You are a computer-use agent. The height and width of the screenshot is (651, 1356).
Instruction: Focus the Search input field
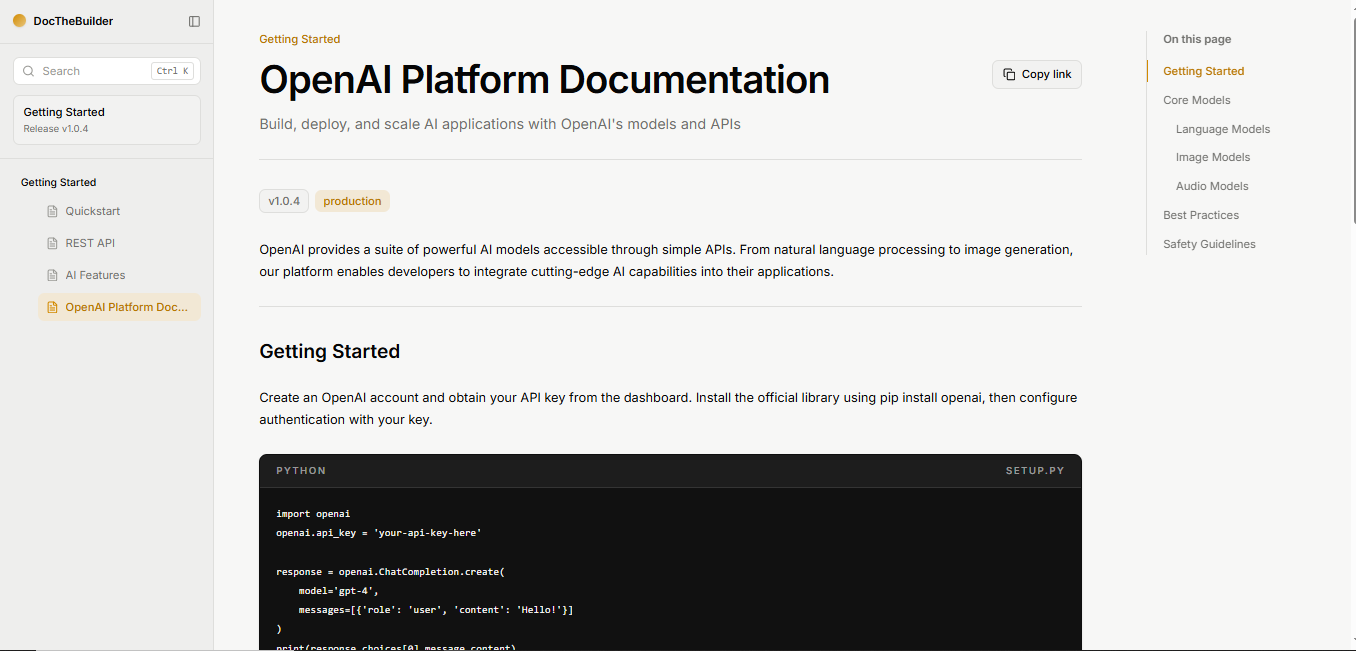(x=107, y=71)
